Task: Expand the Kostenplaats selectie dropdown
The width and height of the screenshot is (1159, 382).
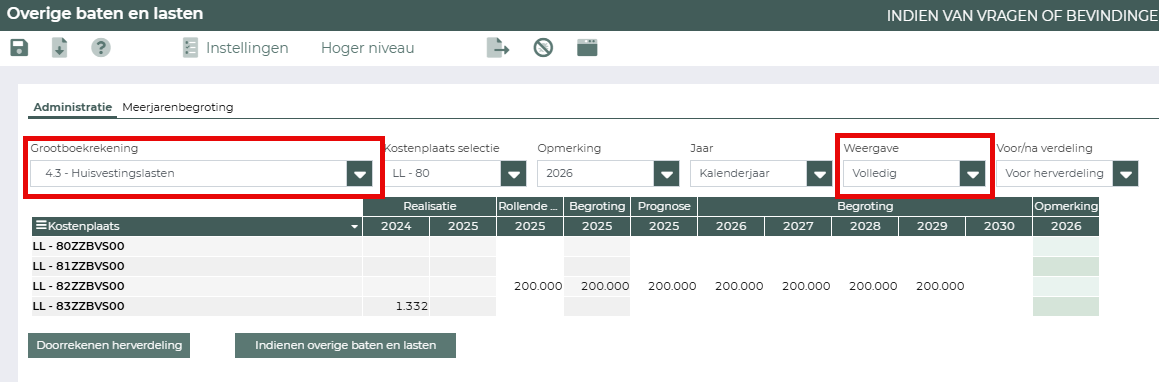Action: coord(513,174)
